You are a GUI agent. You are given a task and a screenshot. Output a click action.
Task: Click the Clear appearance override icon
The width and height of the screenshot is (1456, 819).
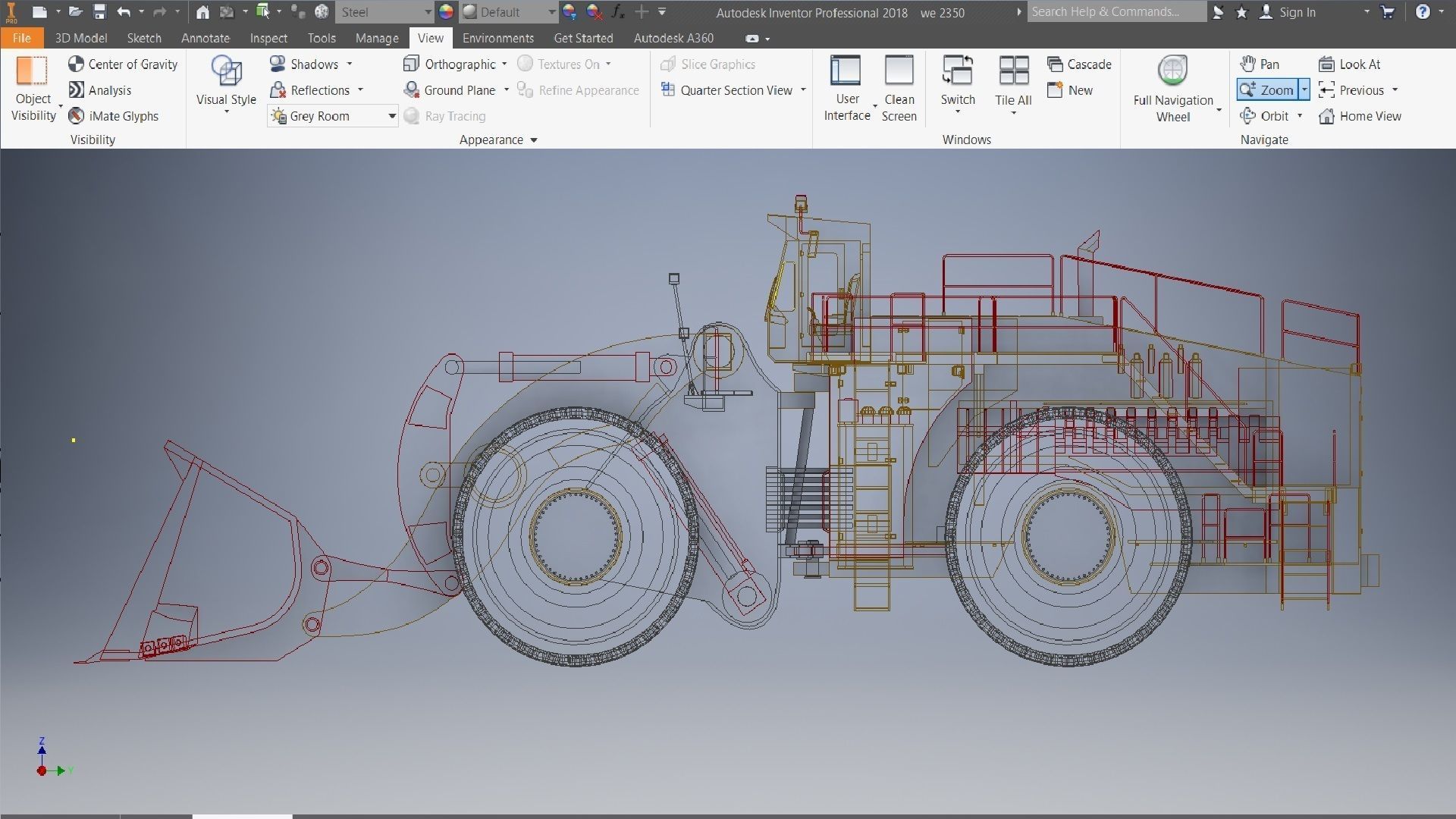tap(595, 12)
